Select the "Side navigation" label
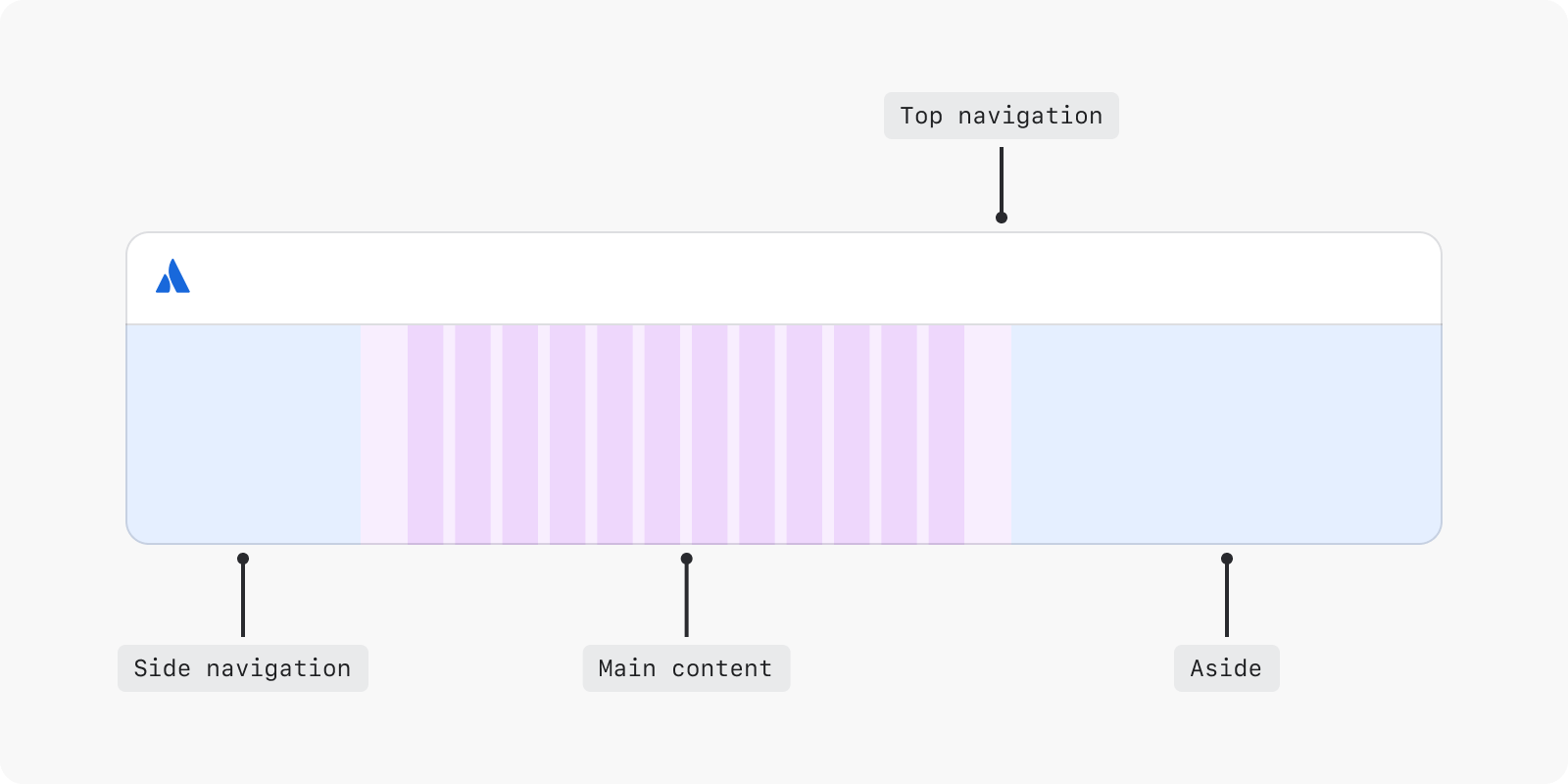1568x784 pixels. click(x=242, y=668)
